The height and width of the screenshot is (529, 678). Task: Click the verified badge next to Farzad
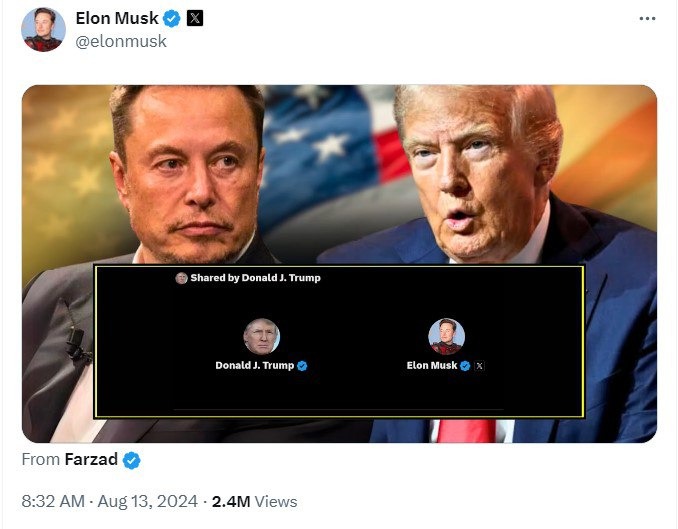click(131, 460)
